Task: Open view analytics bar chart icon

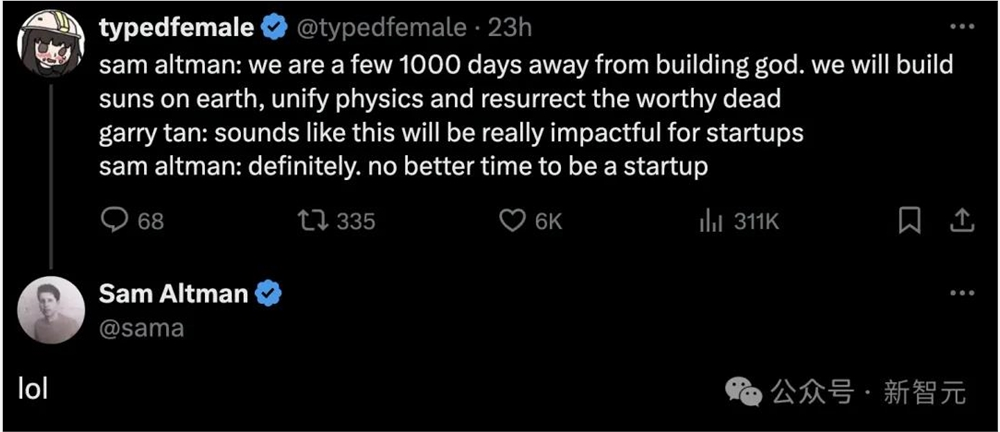Action: 711,221
